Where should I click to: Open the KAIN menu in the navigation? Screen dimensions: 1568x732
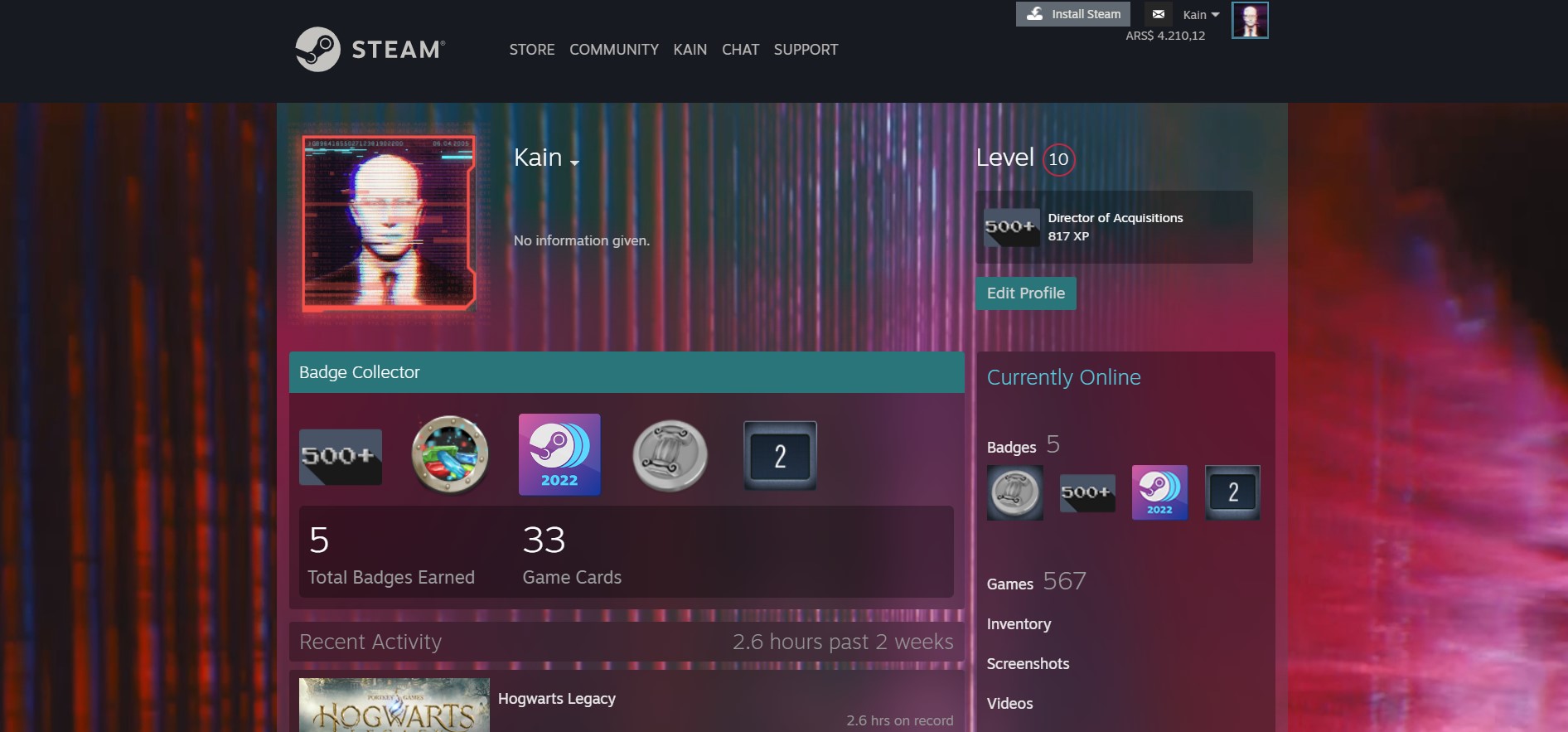690,50
